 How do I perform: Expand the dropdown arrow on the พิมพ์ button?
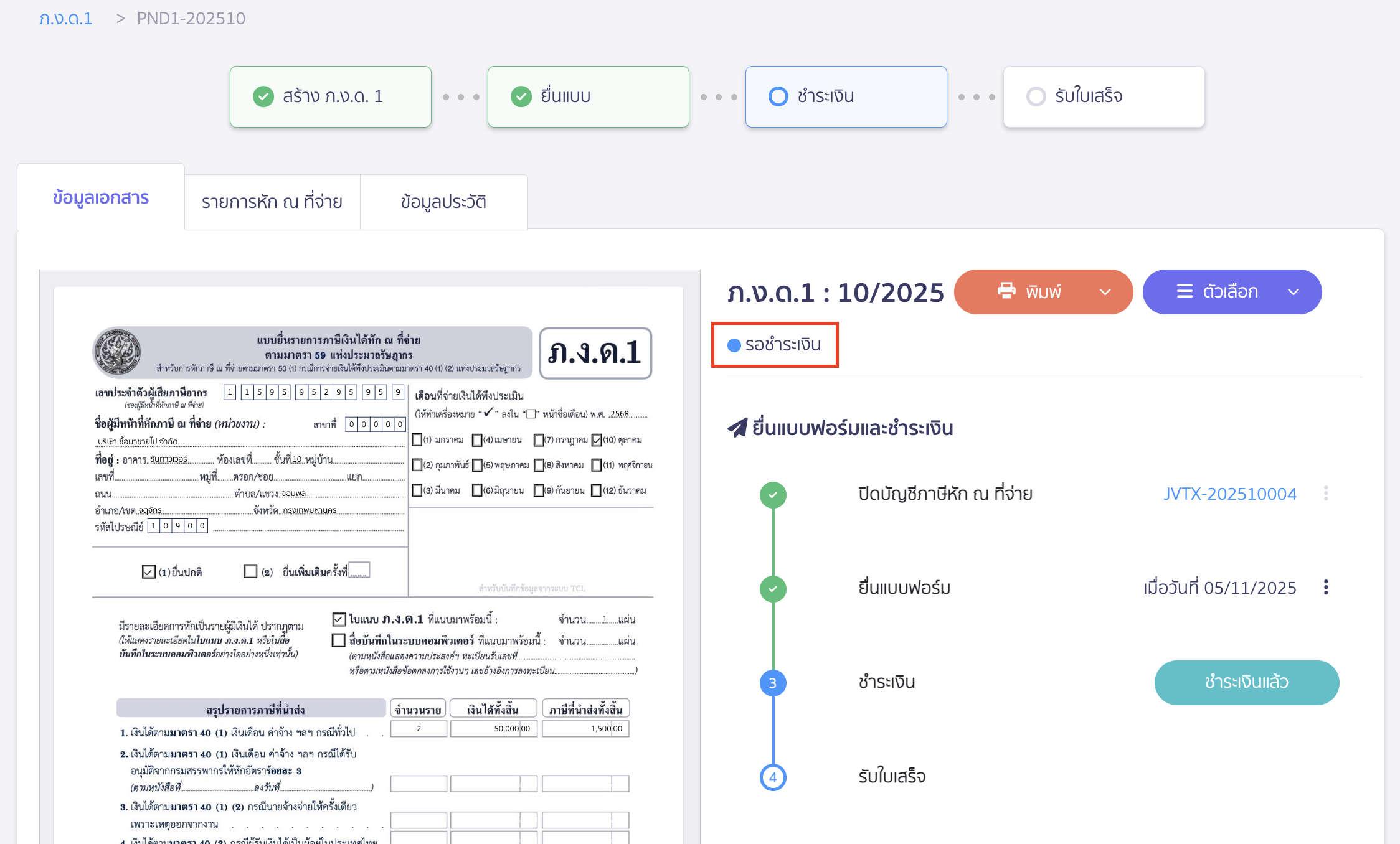(x=1105, y=291)
